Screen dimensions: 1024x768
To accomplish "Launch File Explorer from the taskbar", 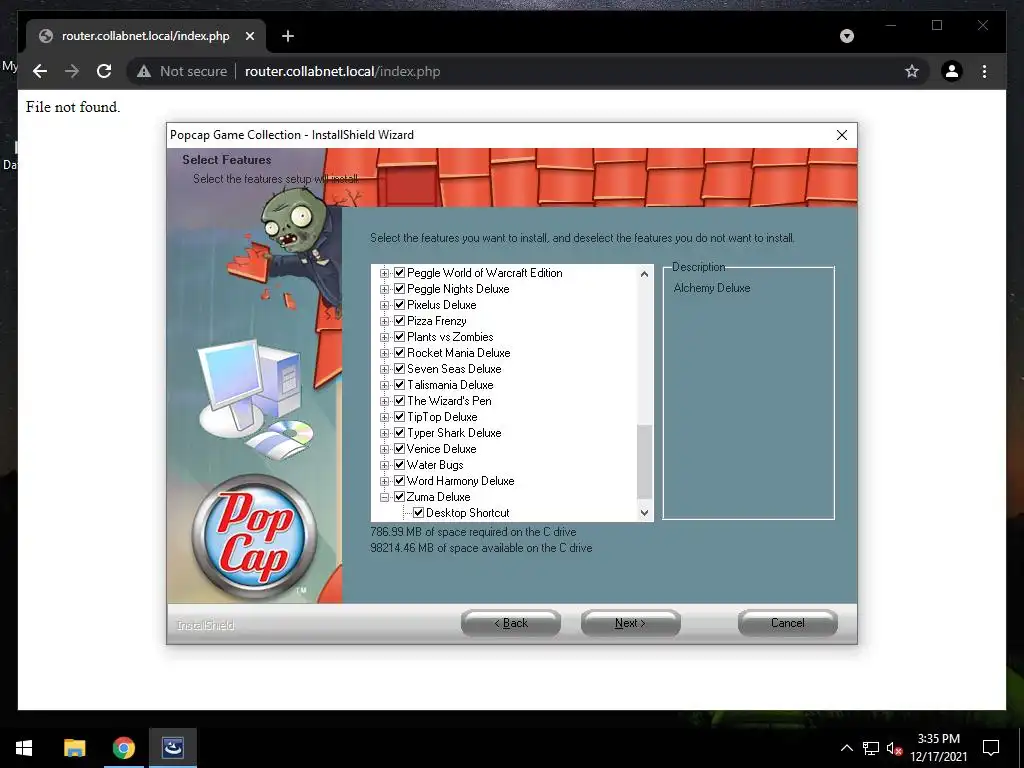I will click(x=74, y=748).
